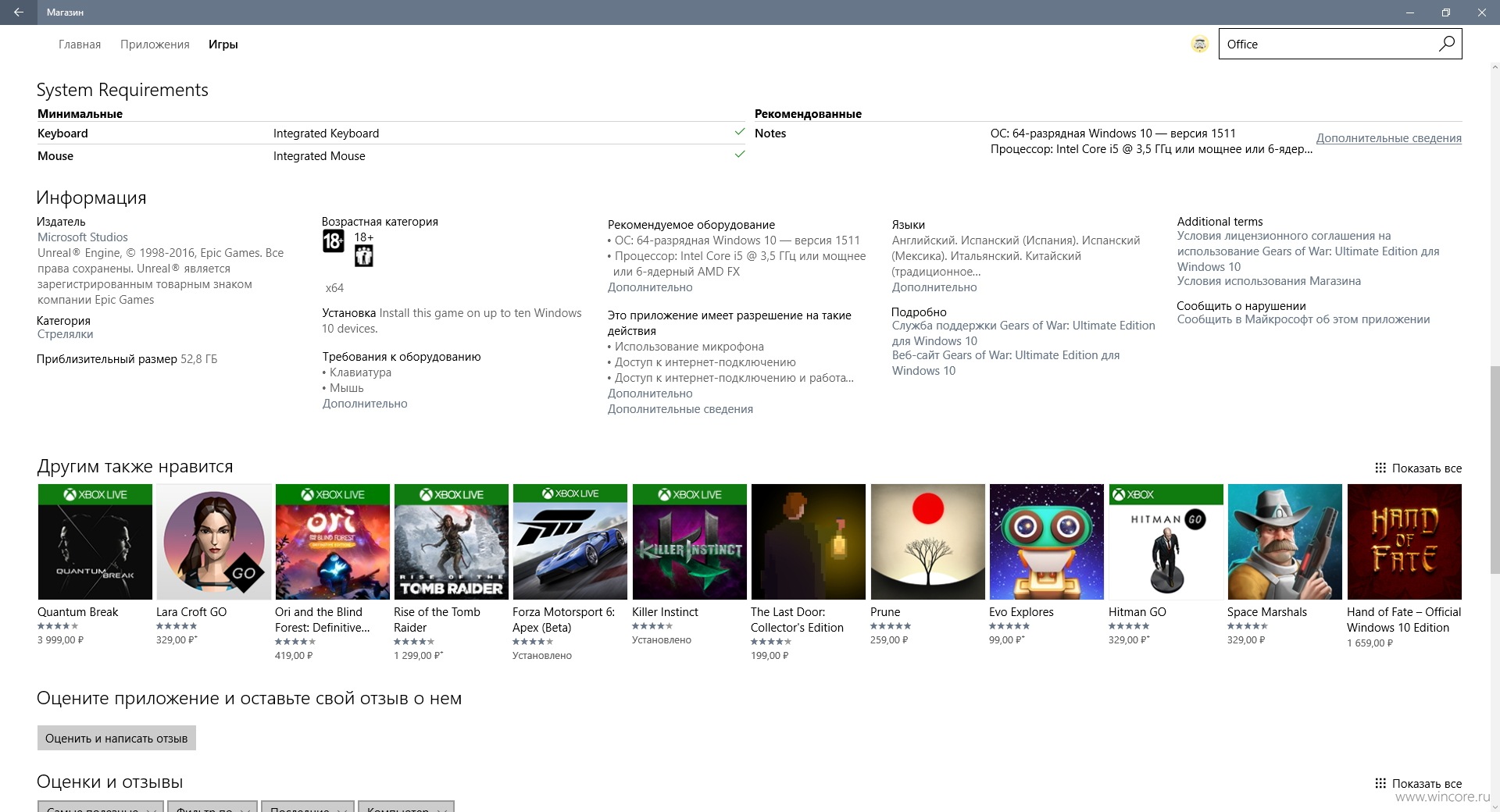Click the 18+ age rating icon
This screenshot has width=1500, height=812.
pyautogui.click(x=333, y=241)
